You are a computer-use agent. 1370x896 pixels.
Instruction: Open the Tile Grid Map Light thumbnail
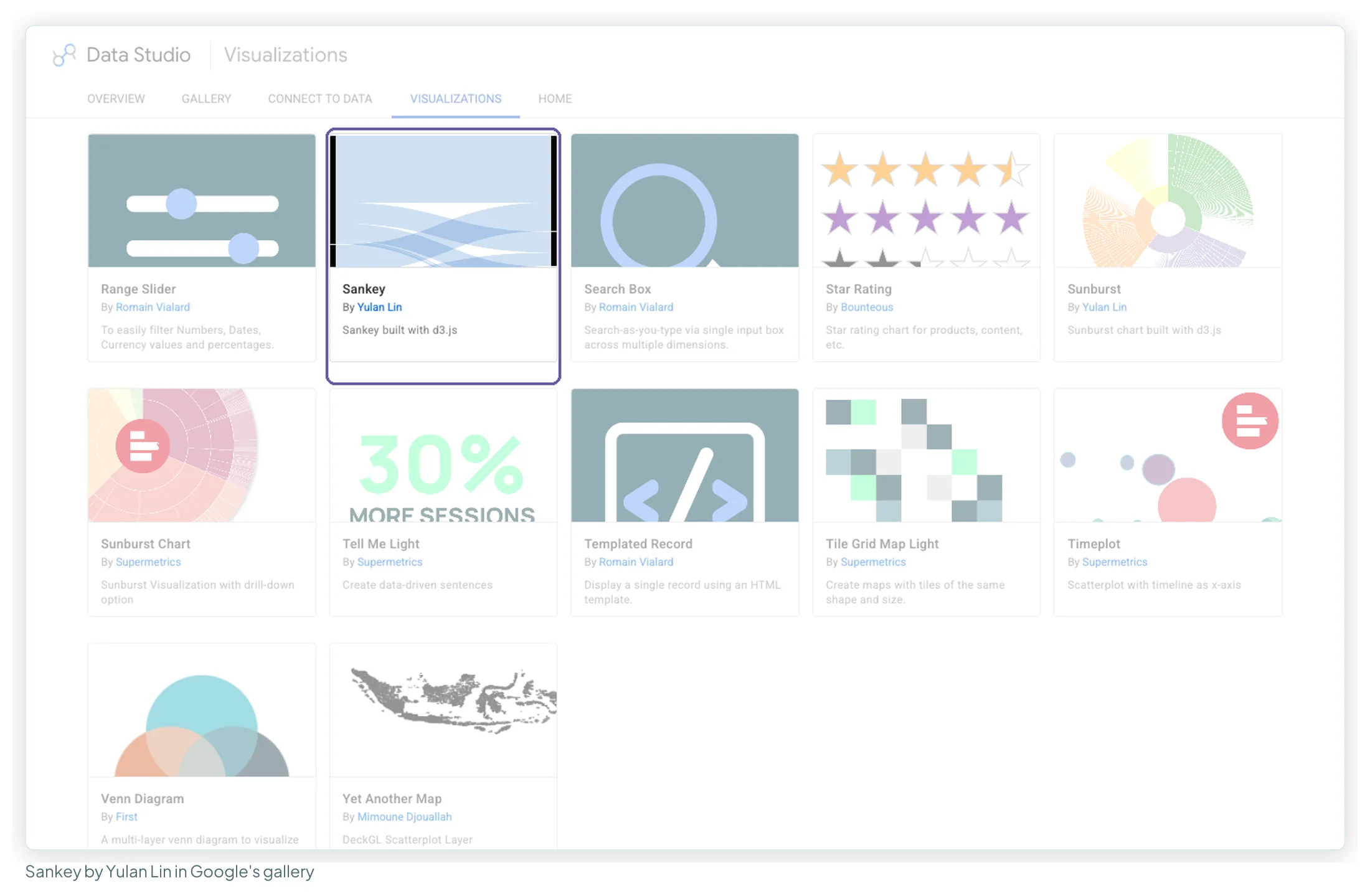pos(927,455)
